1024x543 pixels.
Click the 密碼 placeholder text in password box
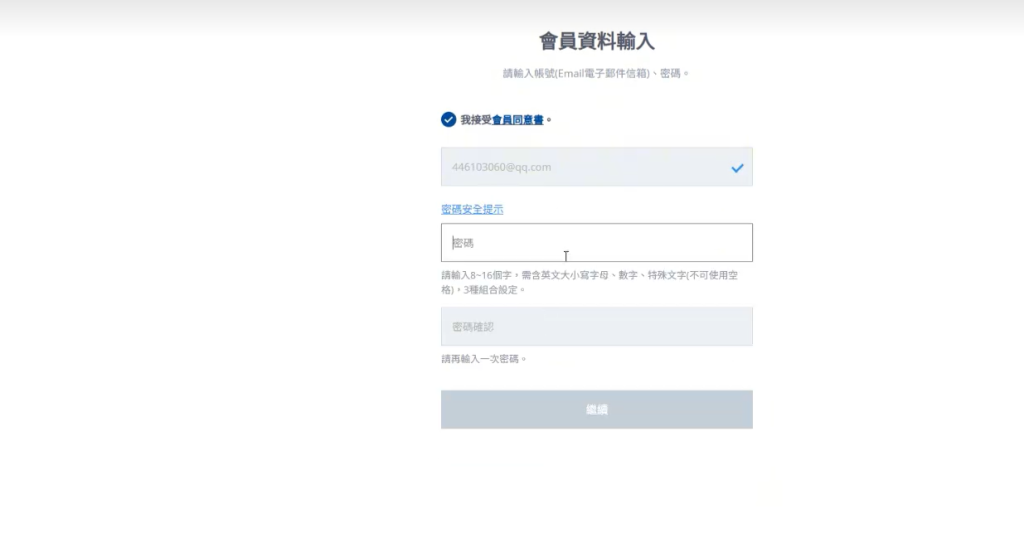pyautogui.click(x=462, y=243)
